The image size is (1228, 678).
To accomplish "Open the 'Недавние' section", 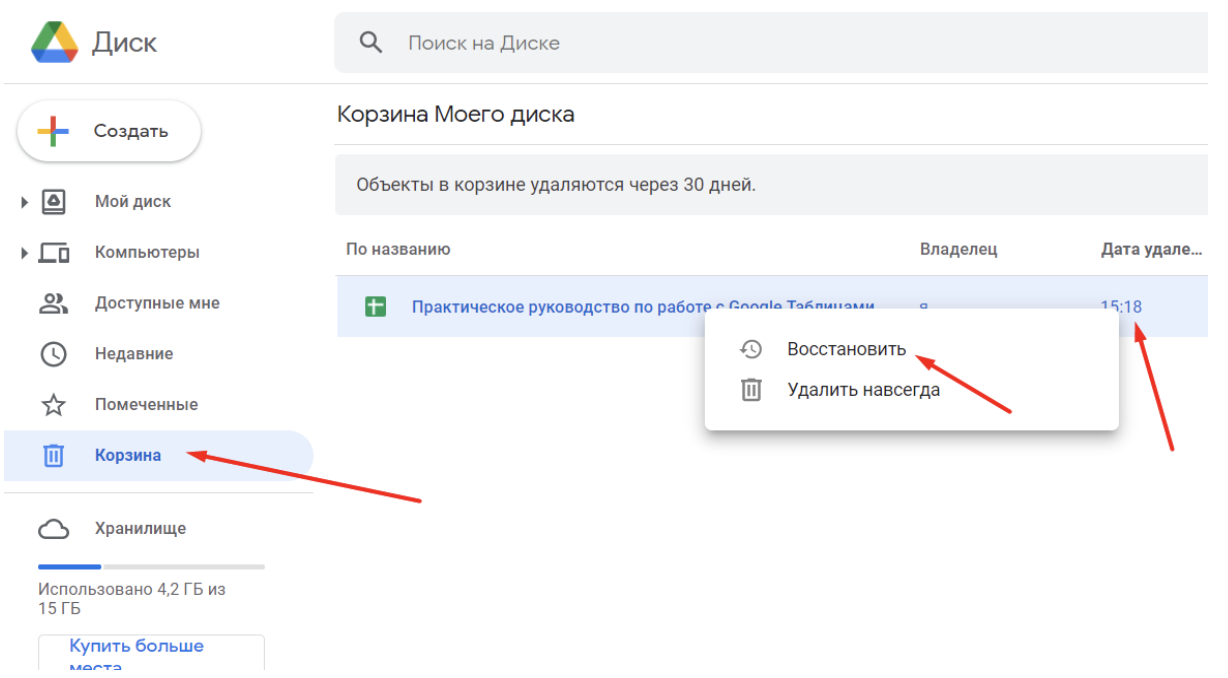I will (134, 354).
